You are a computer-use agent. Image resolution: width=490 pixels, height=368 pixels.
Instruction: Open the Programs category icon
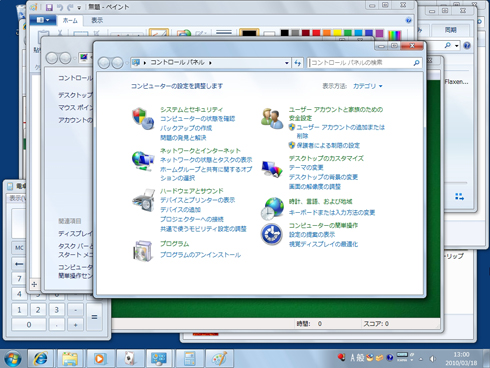point(143,251)
